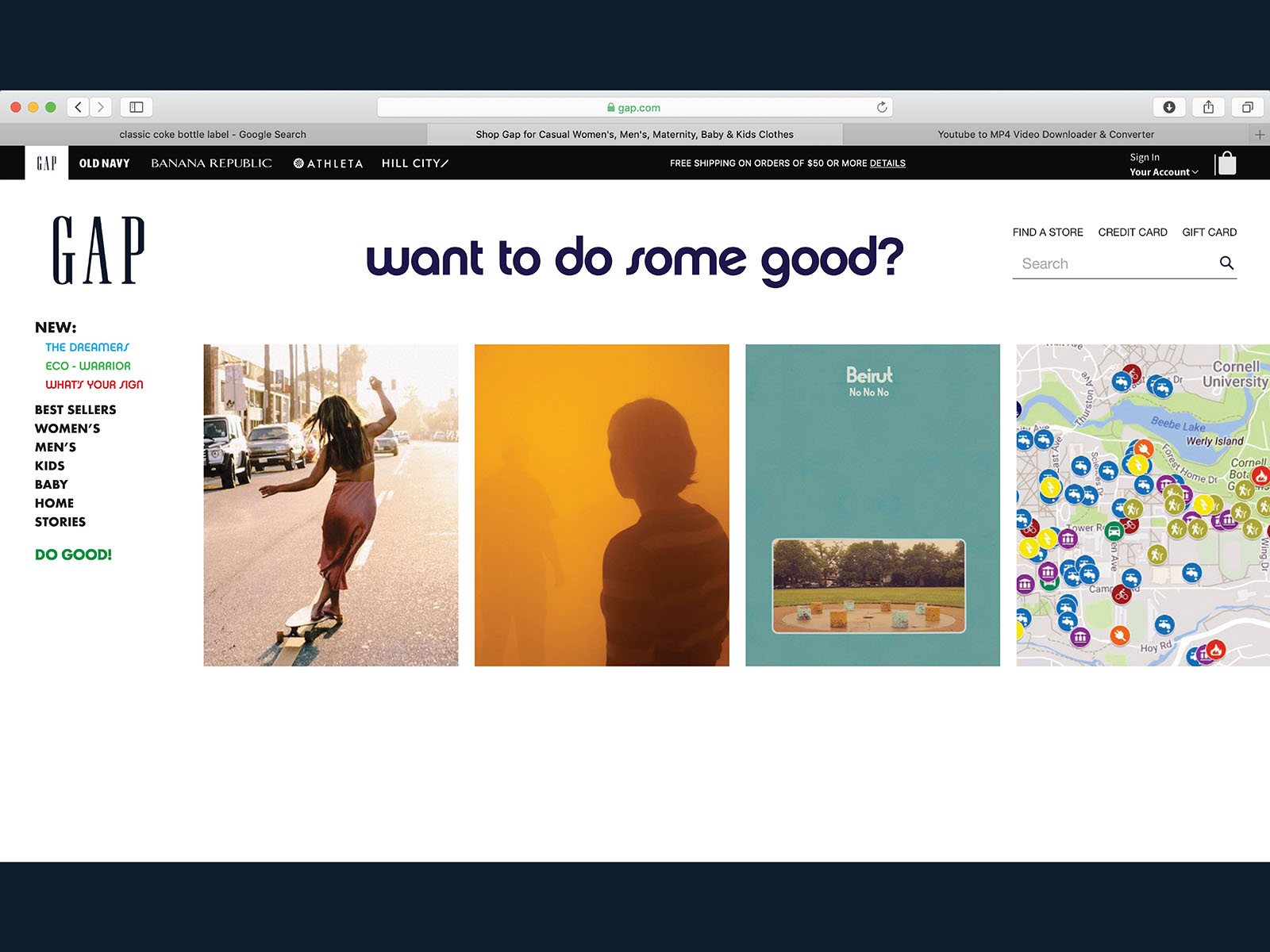Image resolution: width=1270 pixels, height=952 pixels.
Task: Click the free shipping Details link
Action: point(887,163)
